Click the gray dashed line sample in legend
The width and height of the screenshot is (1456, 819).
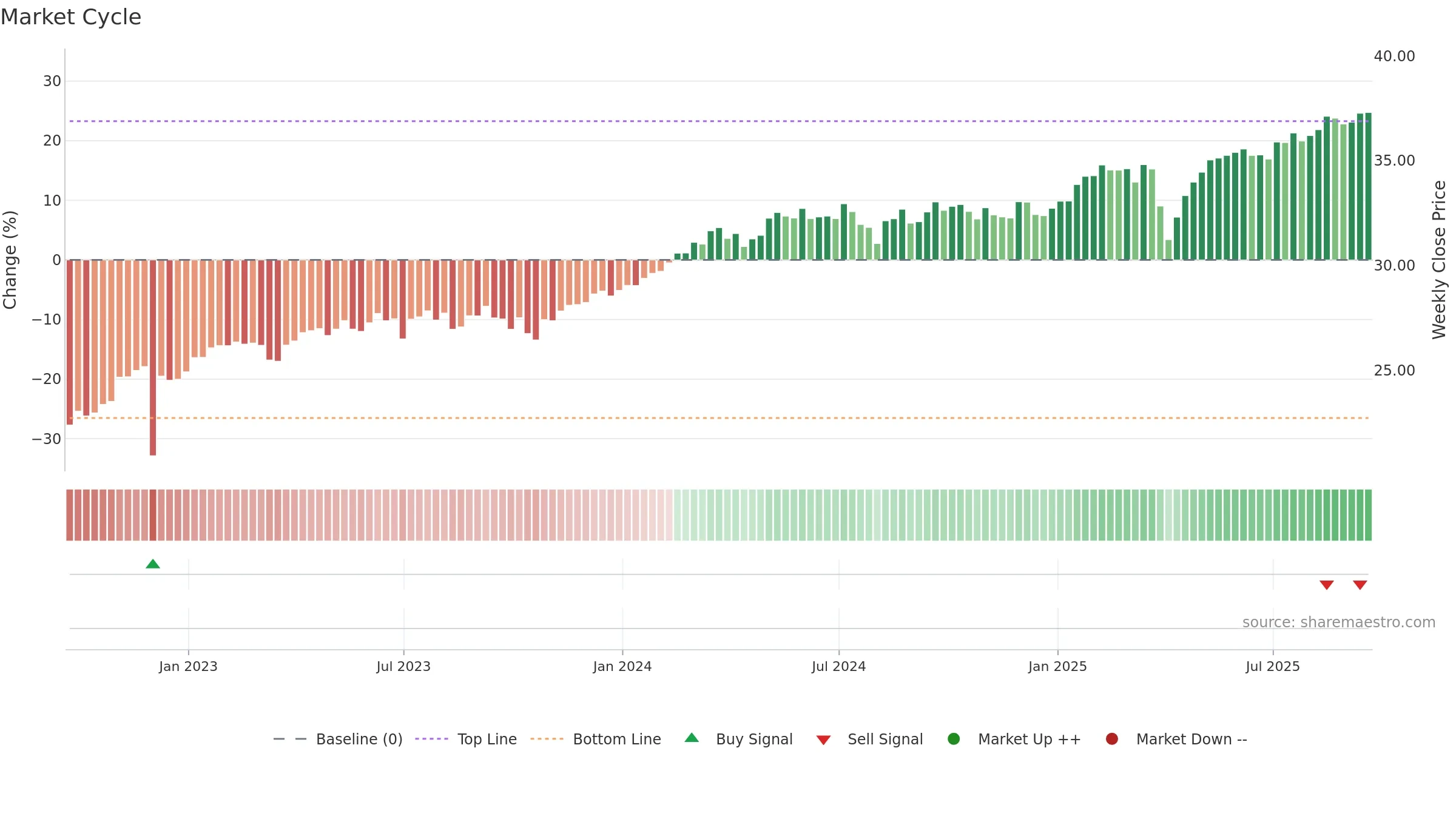290,739
